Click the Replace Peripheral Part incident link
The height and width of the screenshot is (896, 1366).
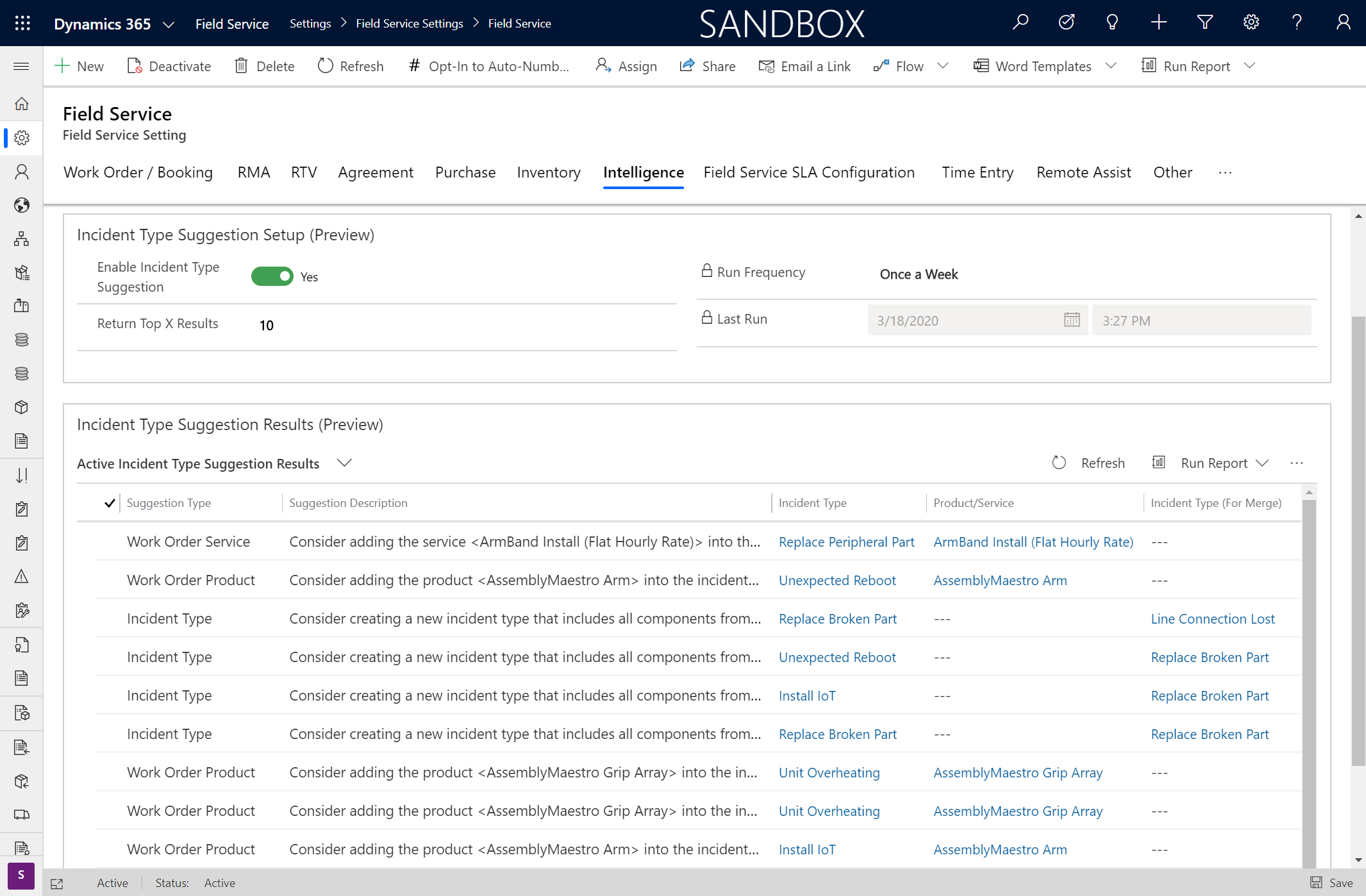847,541
